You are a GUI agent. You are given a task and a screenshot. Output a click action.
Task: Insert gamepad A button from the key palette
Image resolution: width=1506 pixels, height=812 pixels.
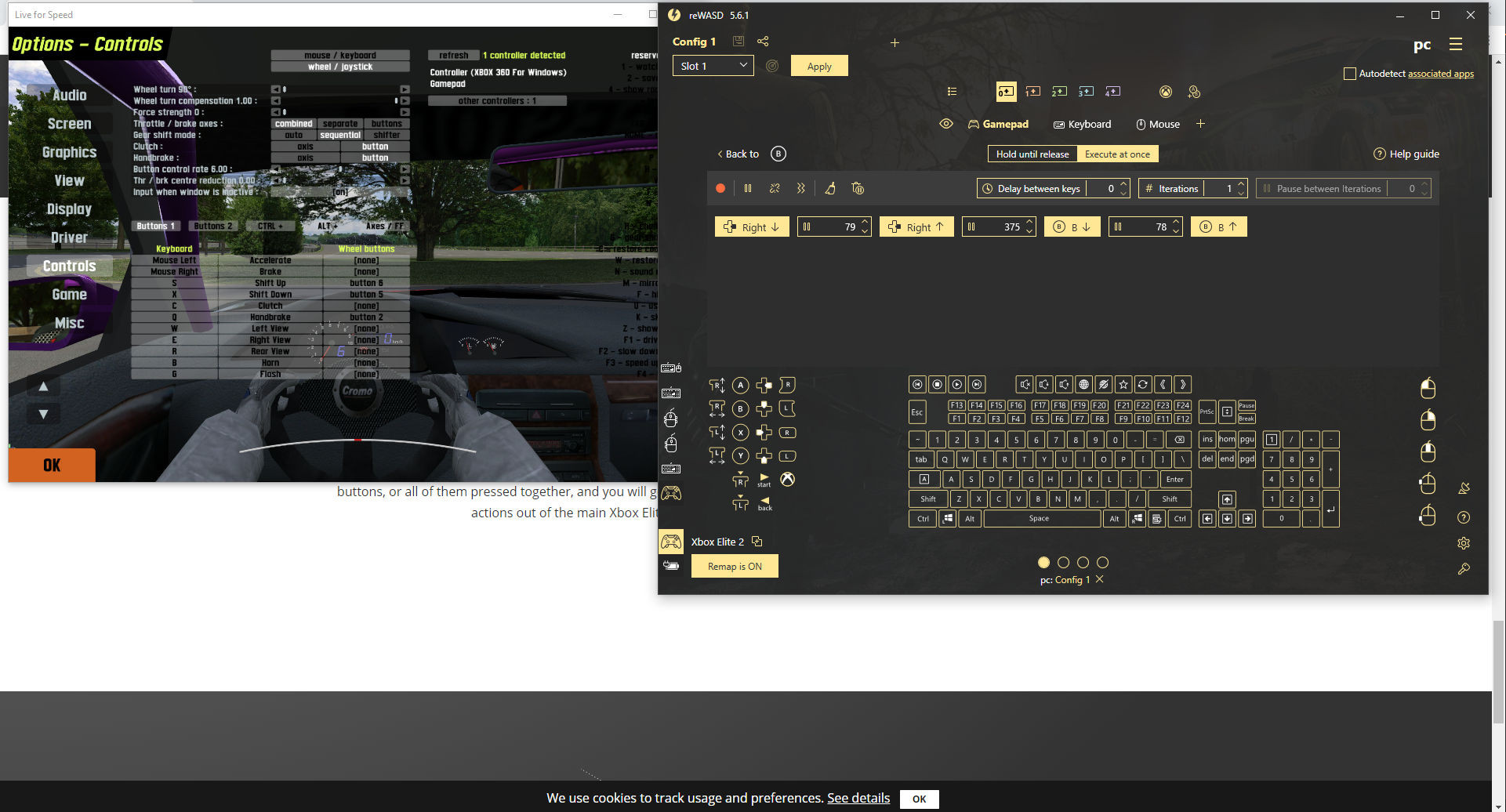(740, 385)
